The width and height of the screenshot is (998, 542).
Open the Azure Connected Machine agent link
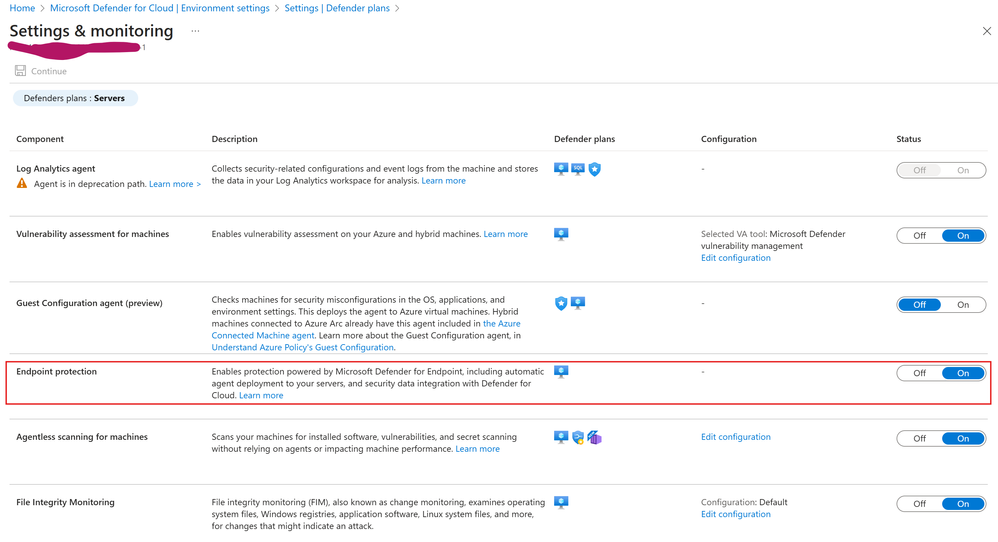(366, 330)
